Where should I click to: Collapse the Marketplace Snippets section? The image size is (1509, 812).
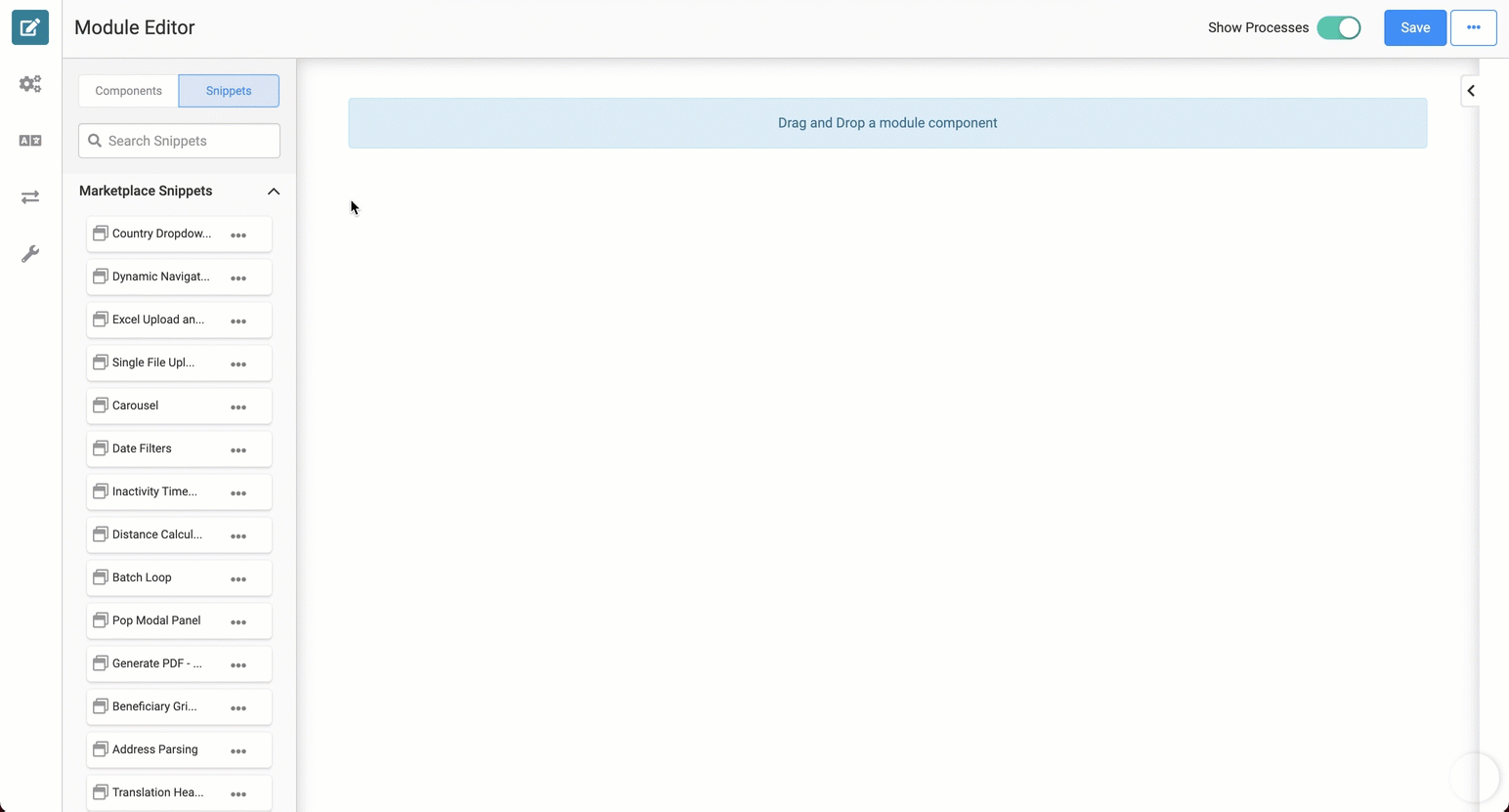tap(274, 192)
